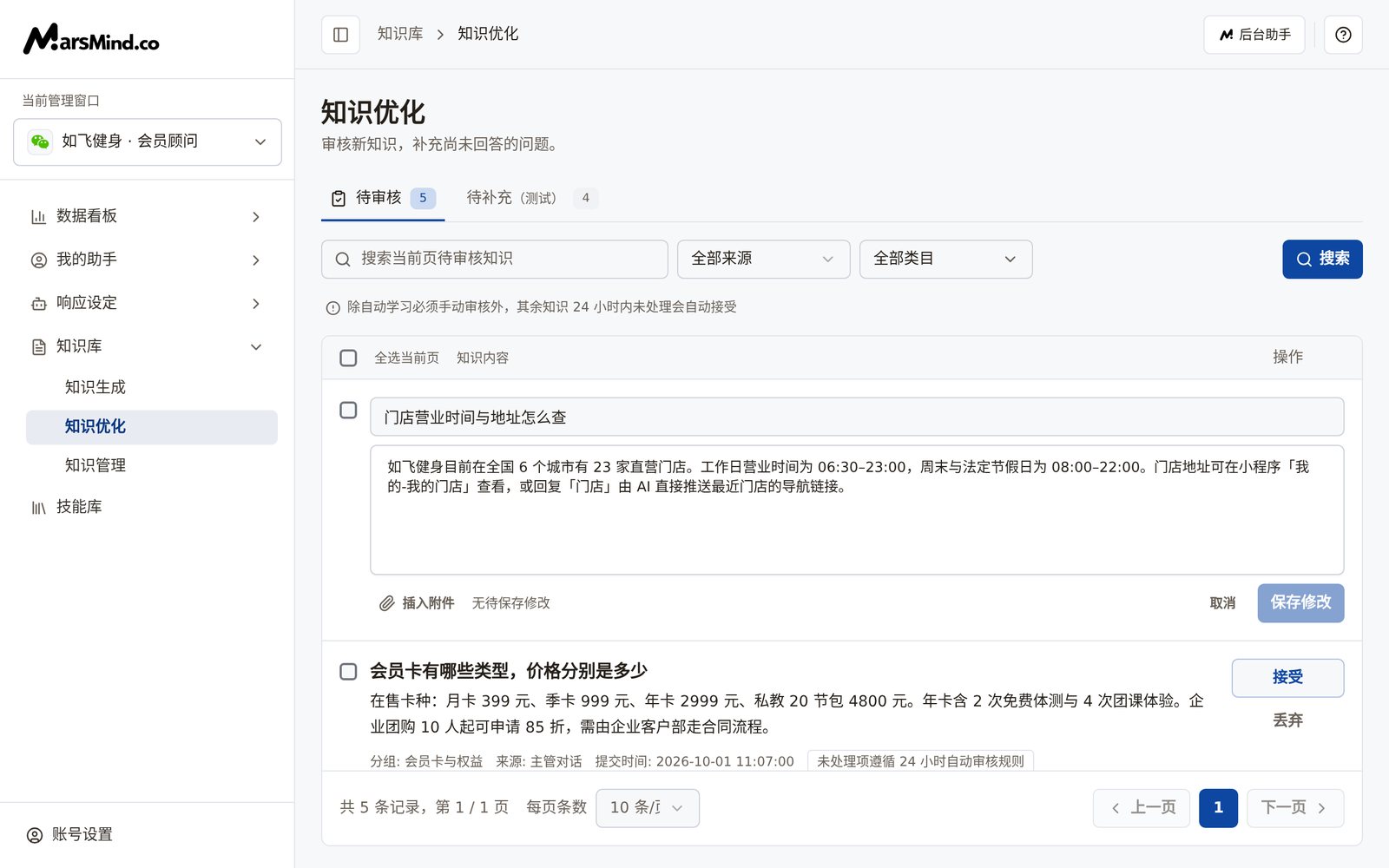Open the help question-mark icon
This screenshot has height=868, width=1389.
click(1343, 35)
